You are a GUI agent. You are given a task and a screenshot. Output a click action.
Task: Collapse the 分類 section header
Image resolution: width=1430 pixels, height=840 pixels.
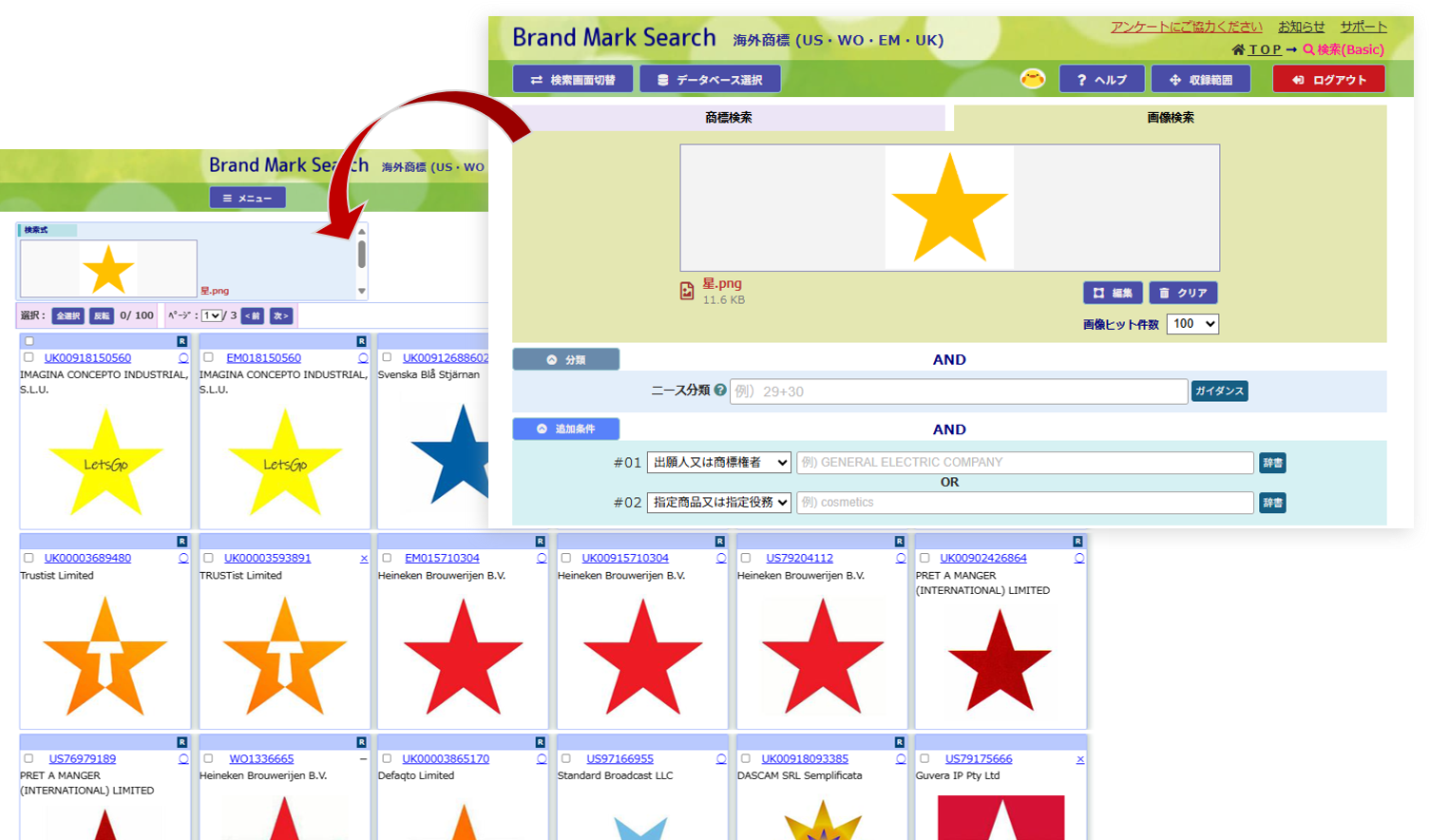coord(566,360)
